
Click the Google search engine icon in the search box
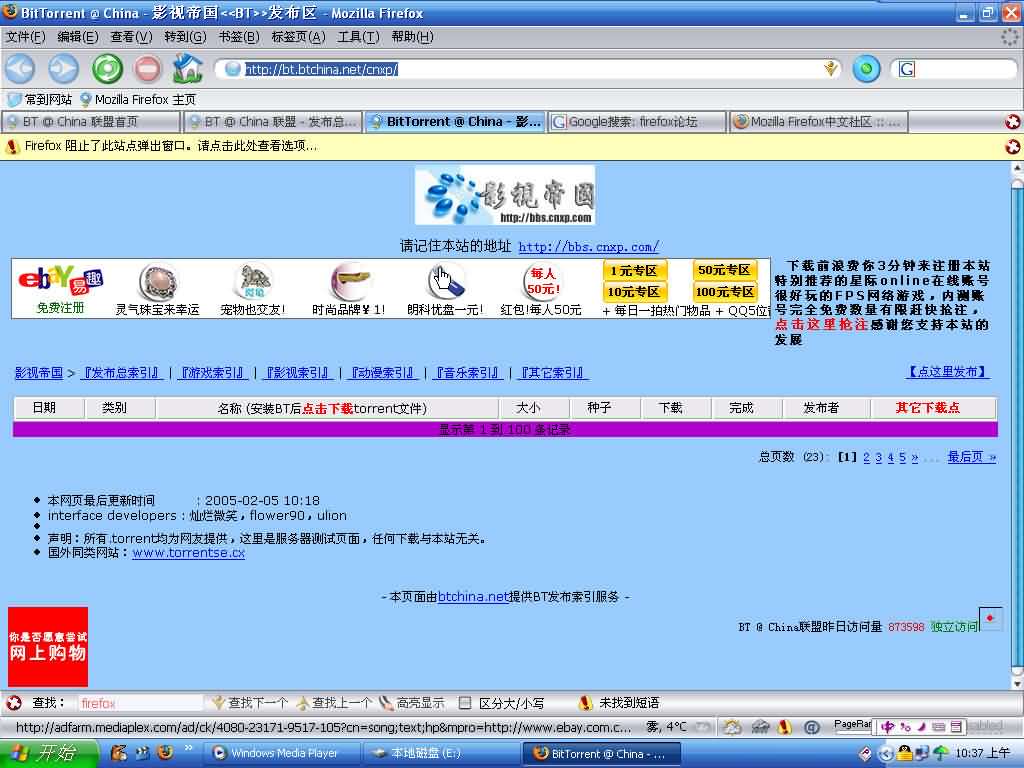coord(907,69)
